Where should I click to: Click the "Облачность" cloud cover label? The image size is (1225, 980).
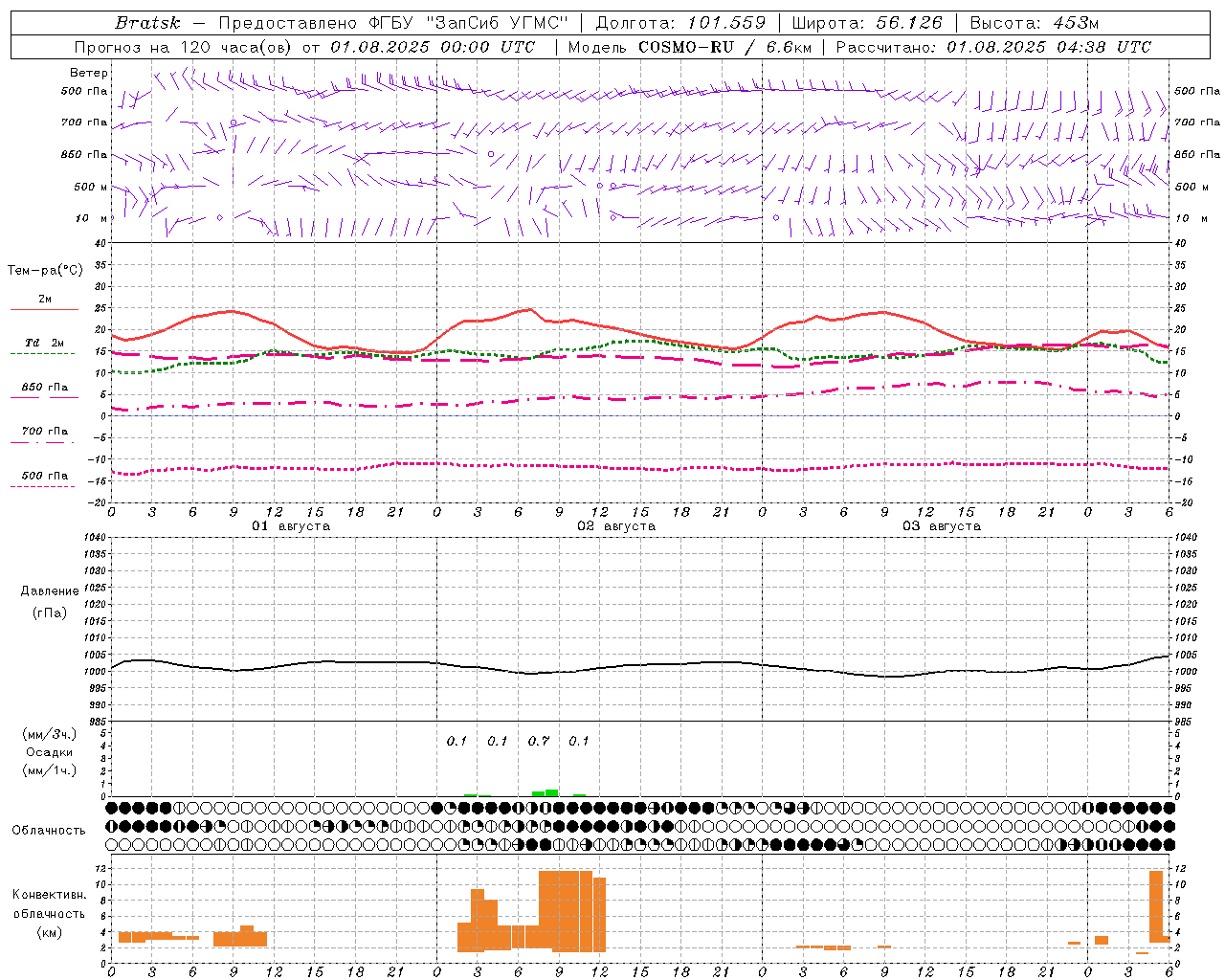point(49,831)
